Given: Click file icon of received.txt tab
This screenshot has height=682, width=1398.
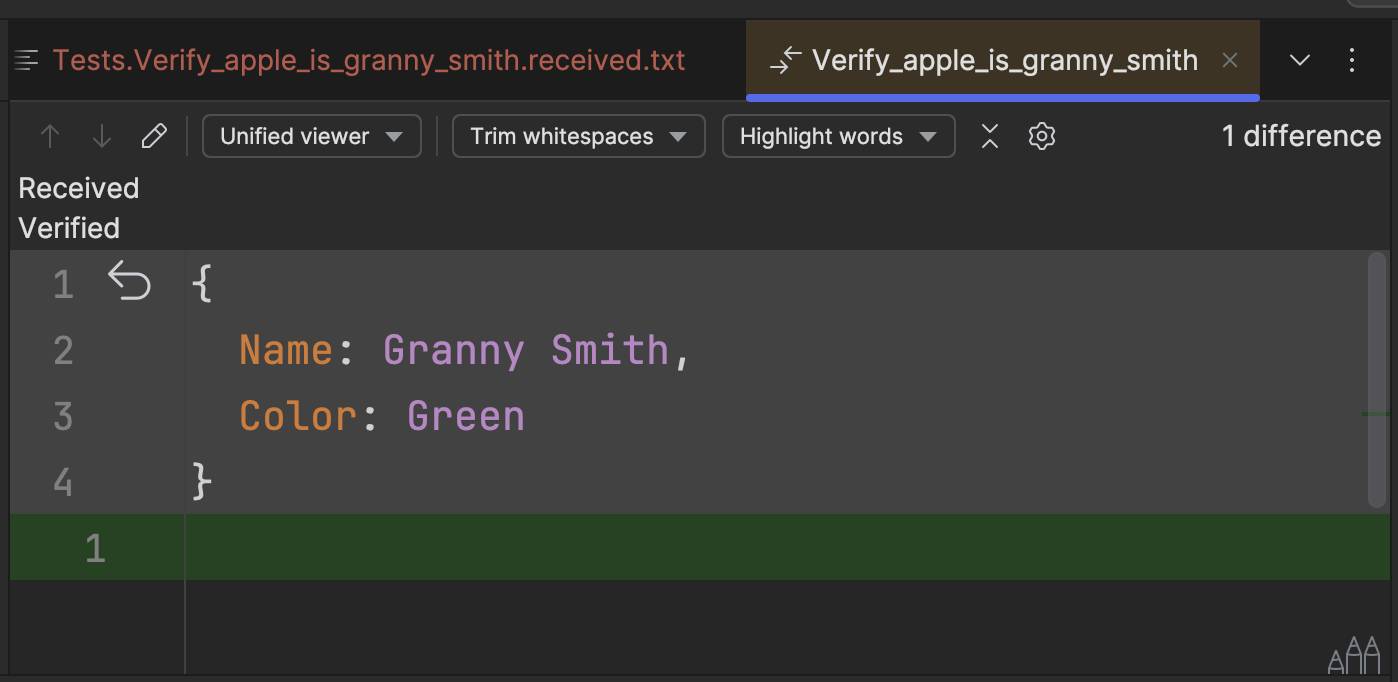Looking at the screenshot, I should tap(27, 60).
